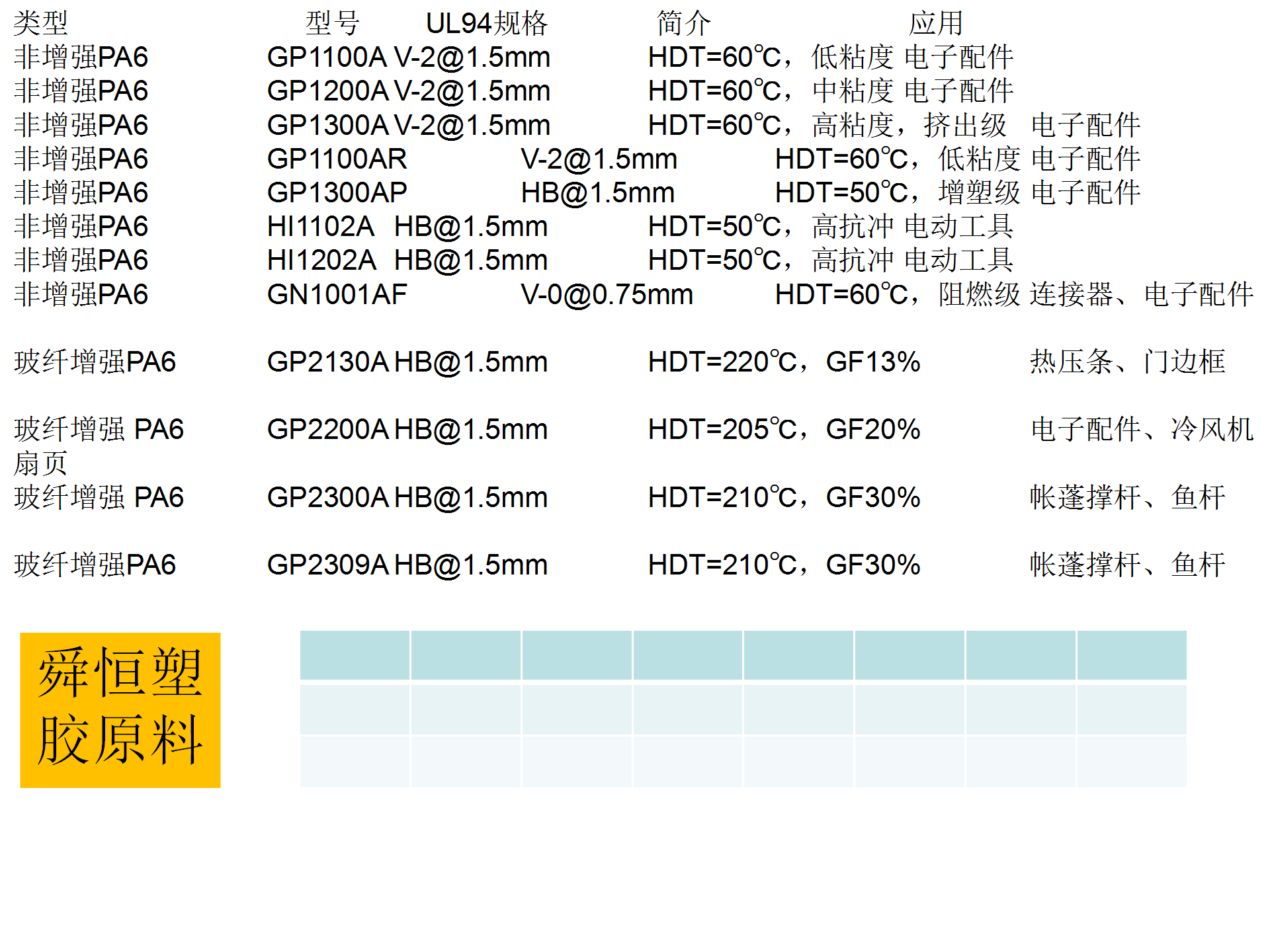Click HB@1.5mm in the GP1300AP row
The width and height of the screenshot is (1270, 952).
[x=597, y=193]
